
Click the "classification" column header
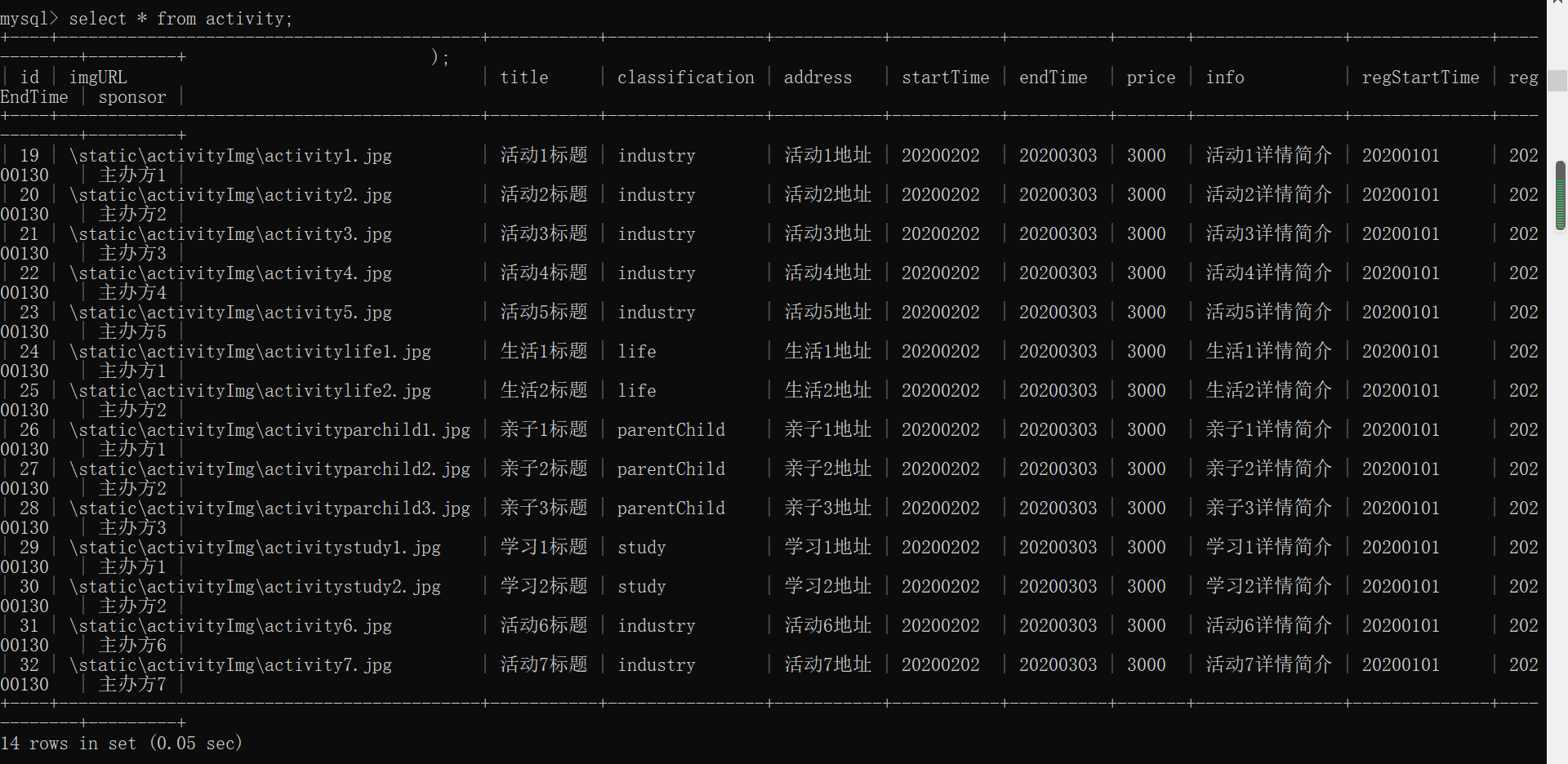[686, 77]
